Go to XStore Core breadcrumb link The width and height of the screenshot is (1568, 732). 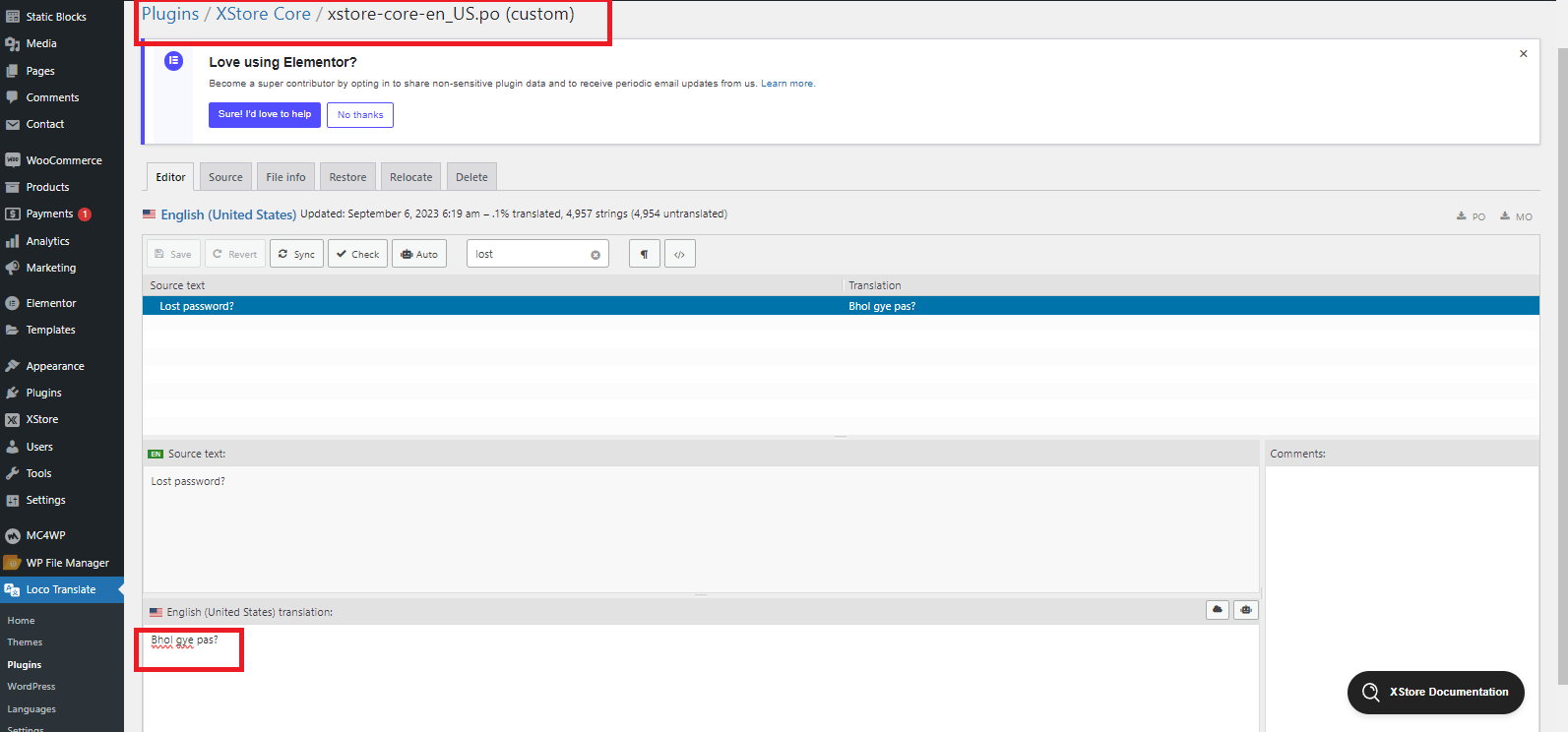pyautogui.click(x=263, y=14)
